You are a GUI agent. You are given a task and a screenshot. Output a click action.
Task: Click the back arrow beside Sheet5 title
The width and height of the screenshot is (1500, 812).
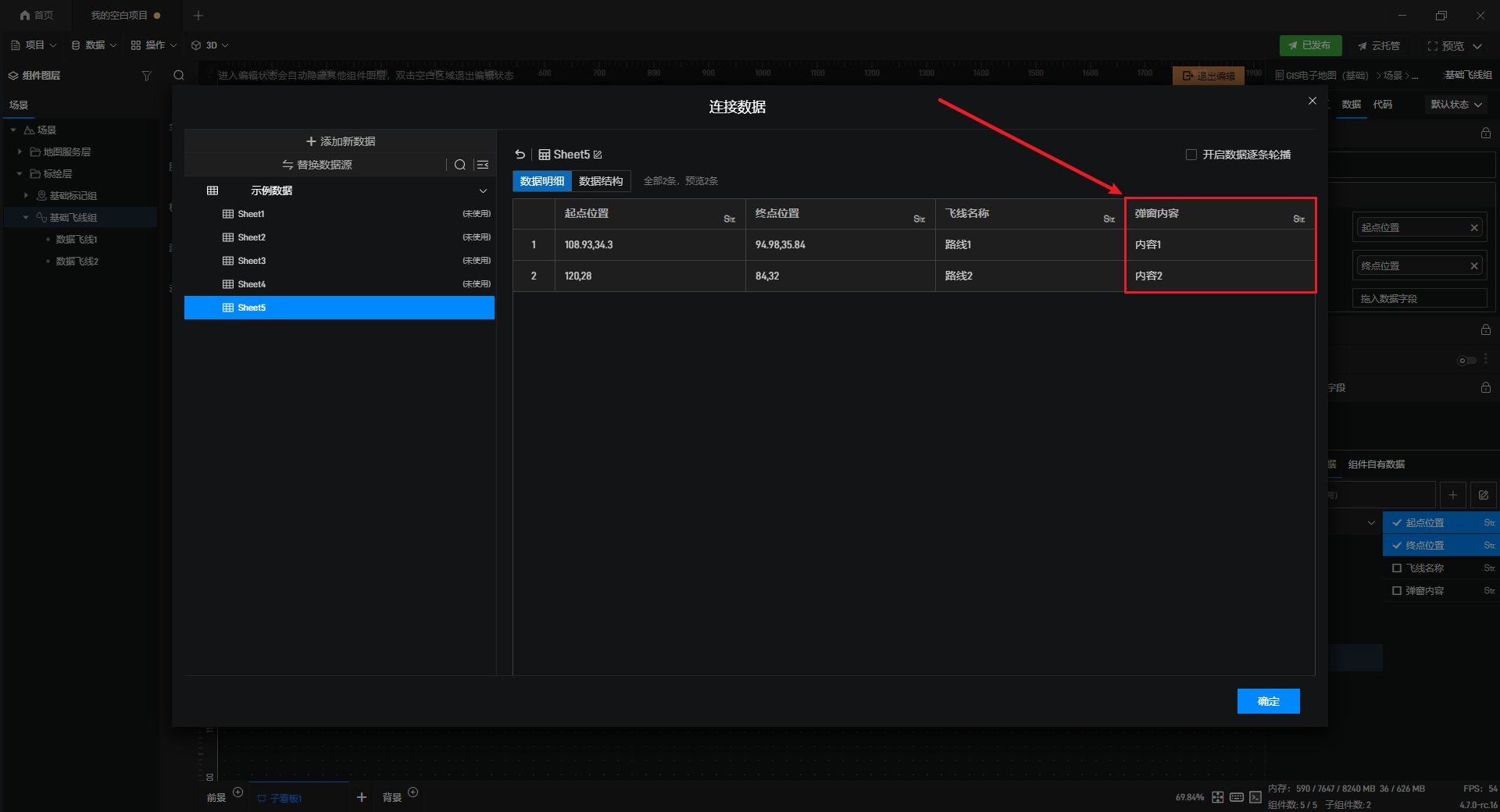click(520, 155)
